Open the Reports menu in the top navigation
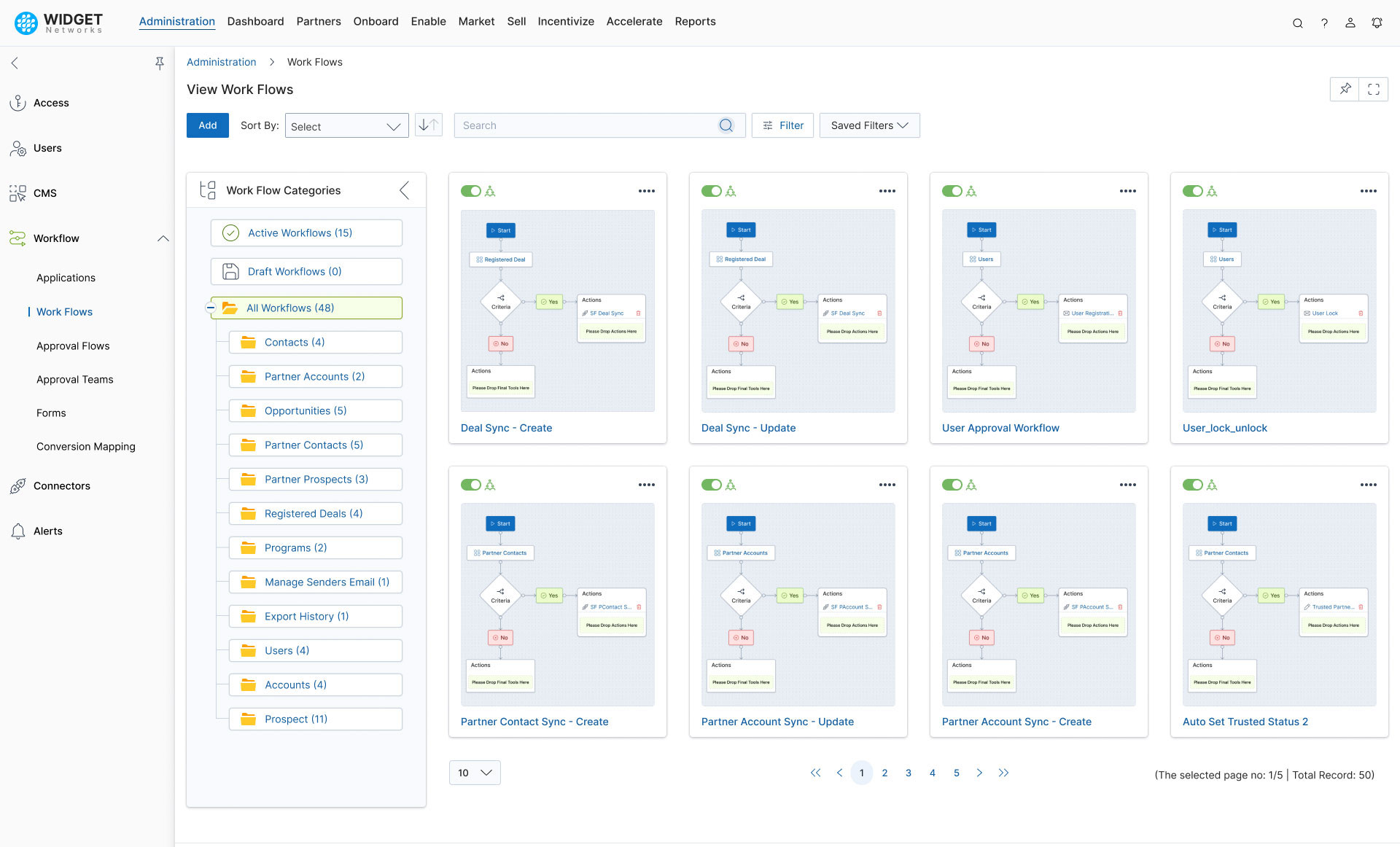The width and height of the screenshot is (1400, 847). click(695, 21)
